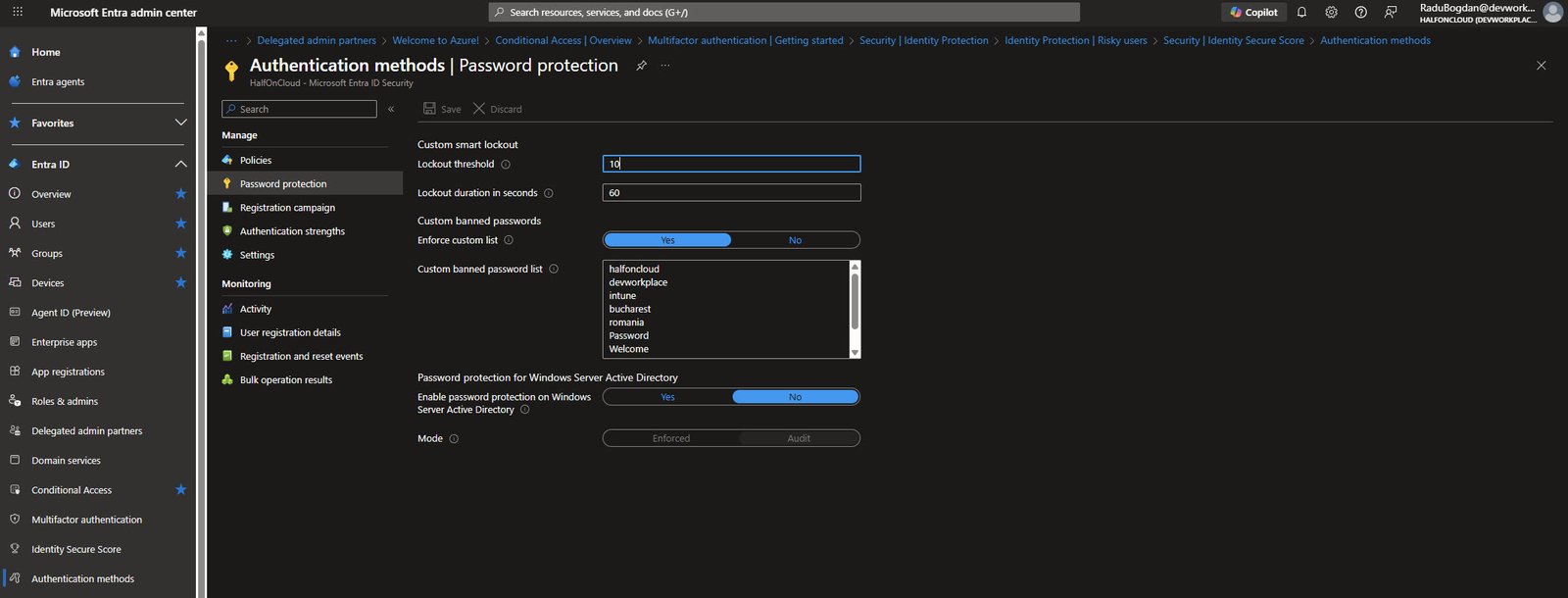Screen dimensions: 1568x598
Task: Select Audit mode option
Action: pos(798,438)
